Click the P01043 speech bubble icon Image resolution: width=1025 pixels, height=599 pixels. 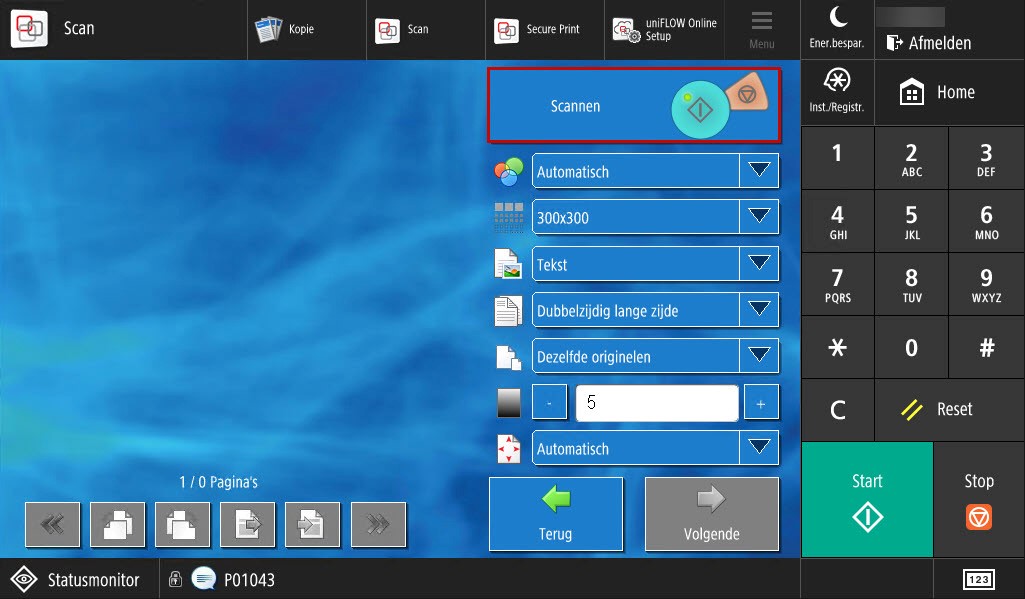point(204,578)
